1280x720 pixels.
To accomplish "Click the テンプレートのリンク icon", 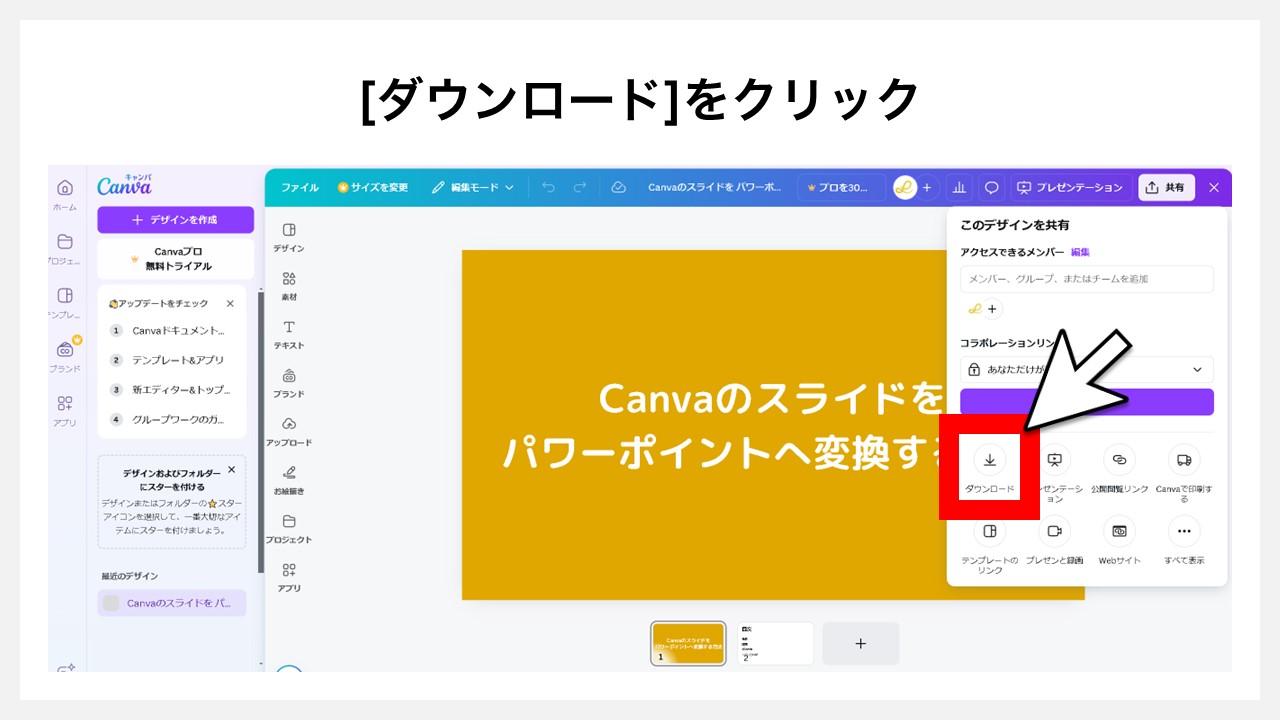I will tap(989, 531).
